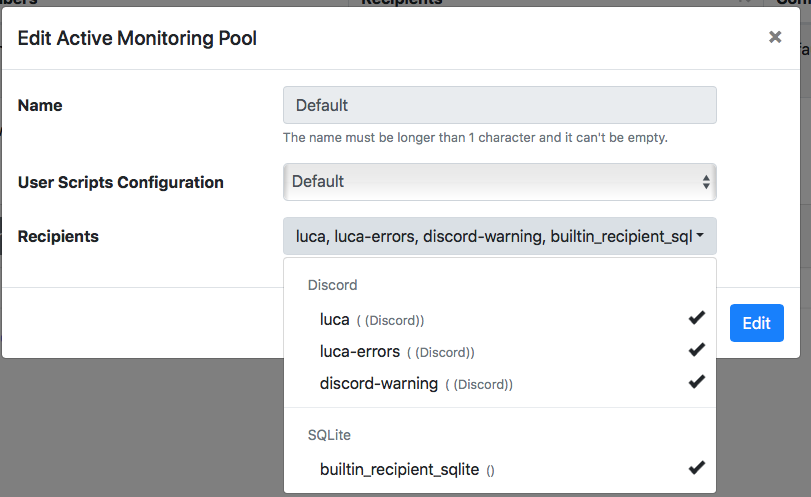Click the User Scripts Configuration label
Viewport: 811px width, 497px height.
point(121,182)
